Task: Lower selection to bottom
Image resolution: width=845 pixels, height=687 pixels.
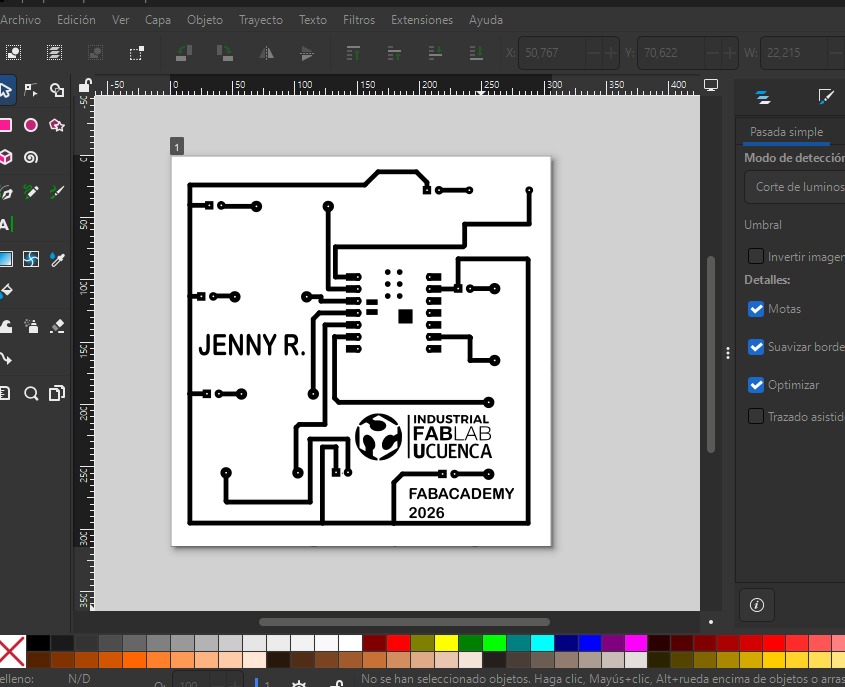Action: [476, 53]
